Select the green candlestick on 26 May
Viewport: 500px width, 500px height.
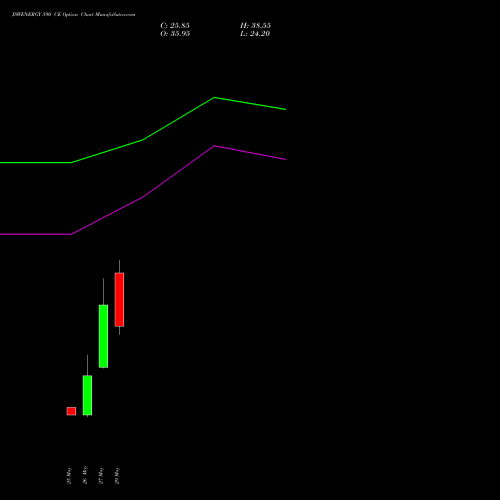tap(87, 395)
